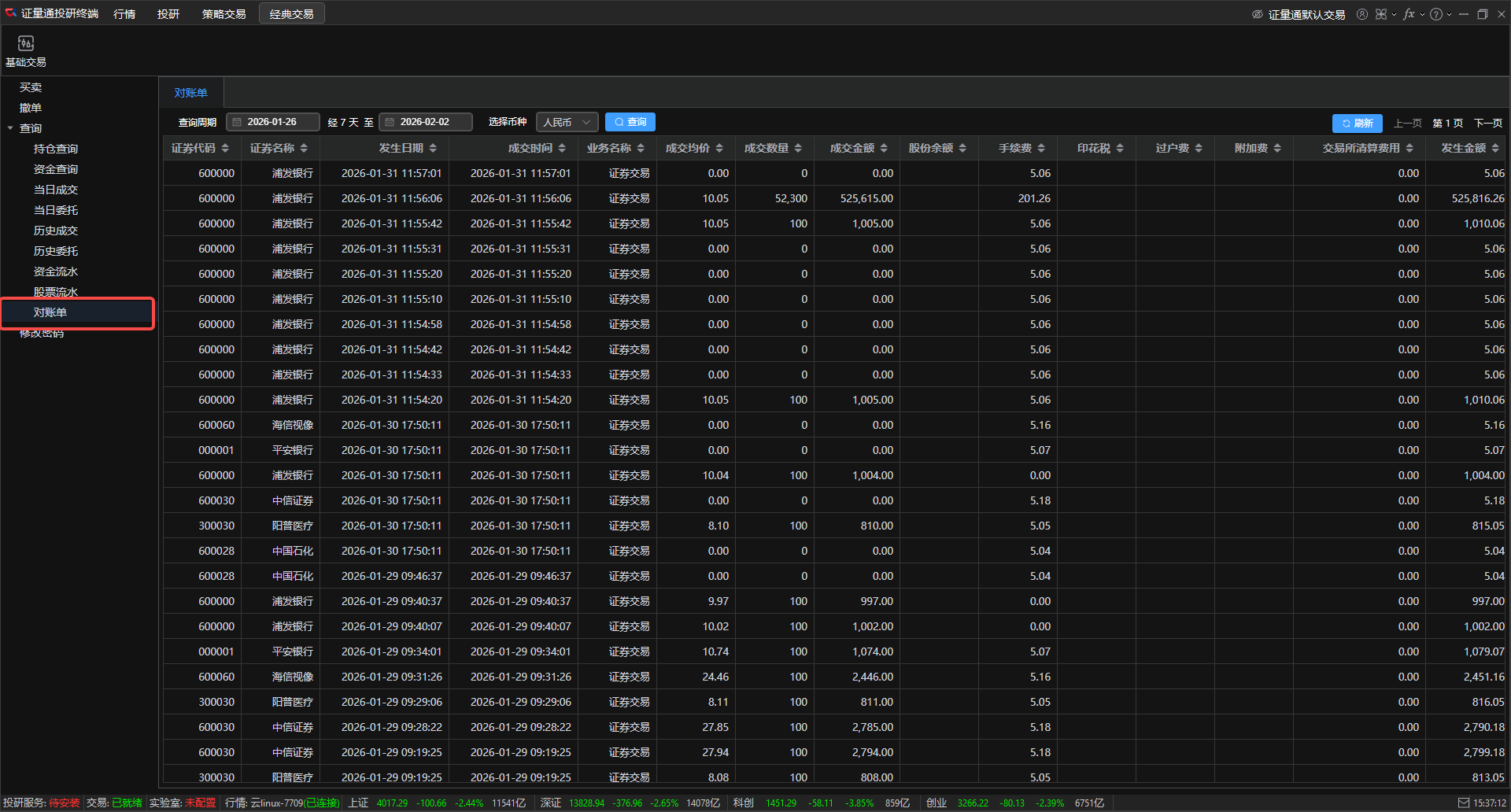The image size is (1511, 812).
Task: Click the envelope message icon in status bar
Action: point(1463,803)
